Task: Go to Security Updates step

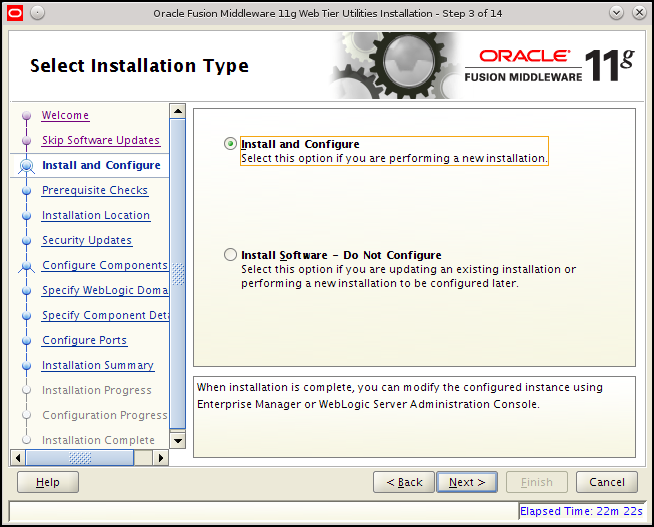Action: click(x=87, y=240)
